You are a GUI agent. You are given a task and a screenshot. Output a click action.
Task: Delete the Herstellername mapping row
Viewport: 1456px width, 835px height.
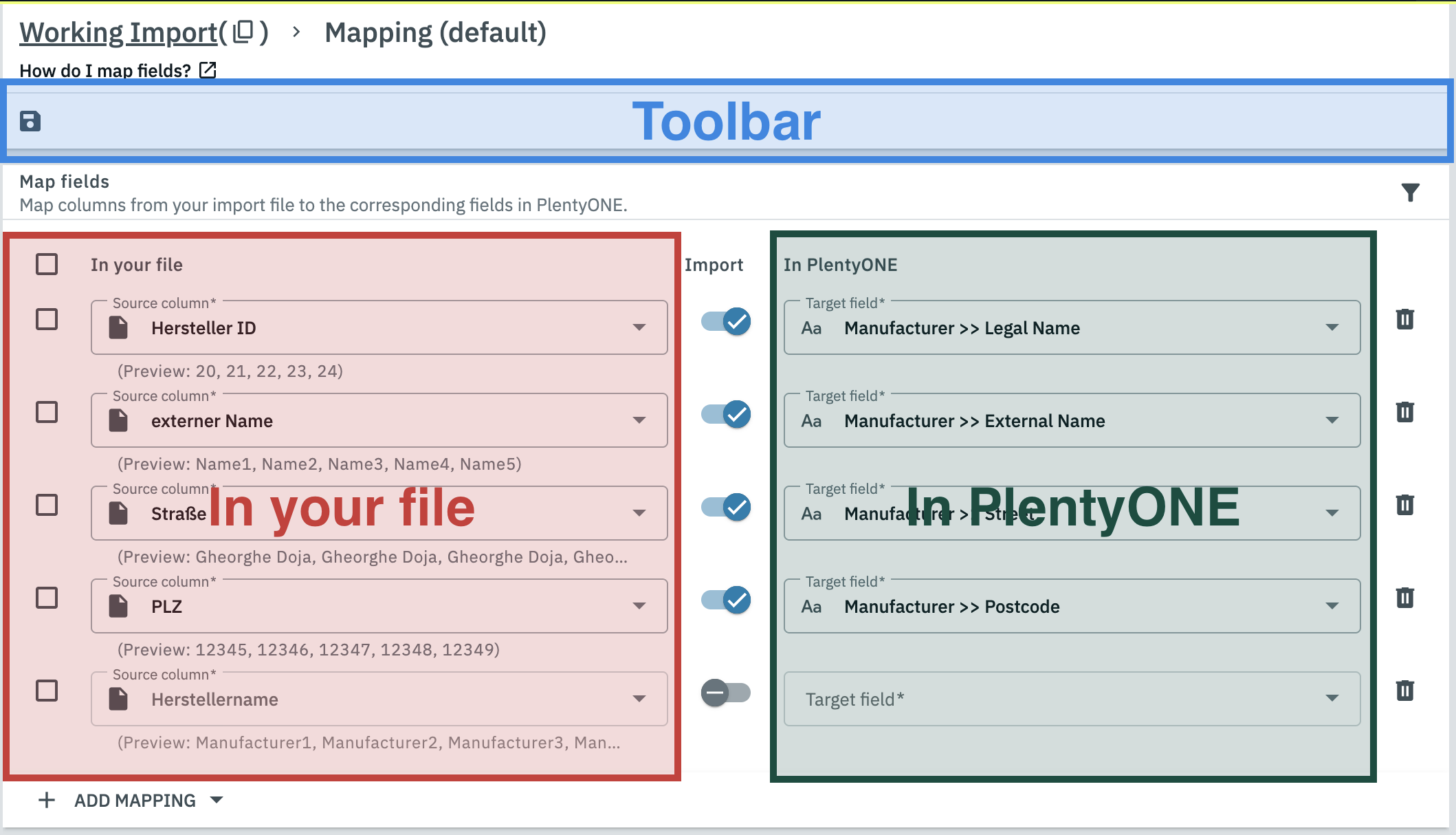[1404, 691]
